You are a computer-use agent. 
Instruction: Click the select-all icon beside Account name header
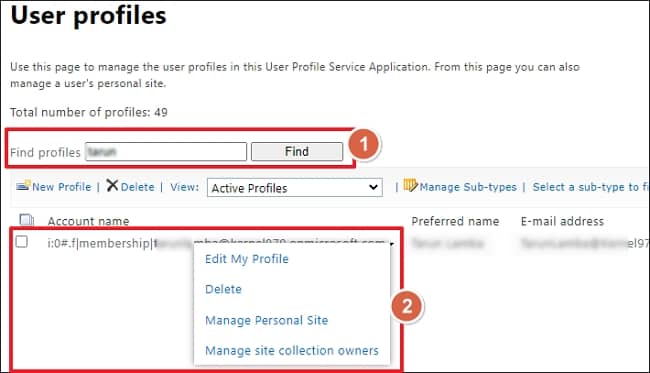27,220
